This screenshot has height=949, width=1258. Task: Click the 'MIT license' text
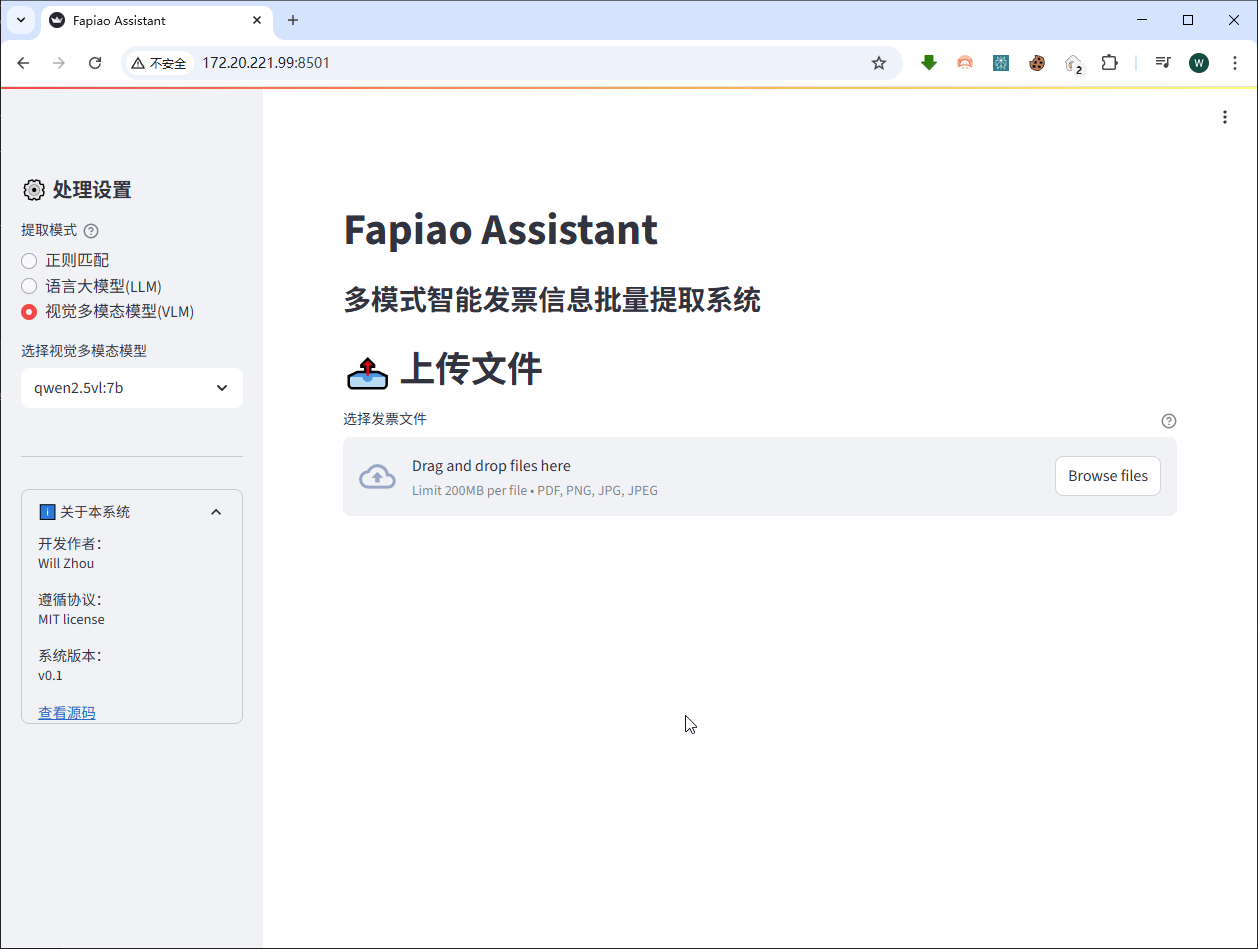[71, 619]
